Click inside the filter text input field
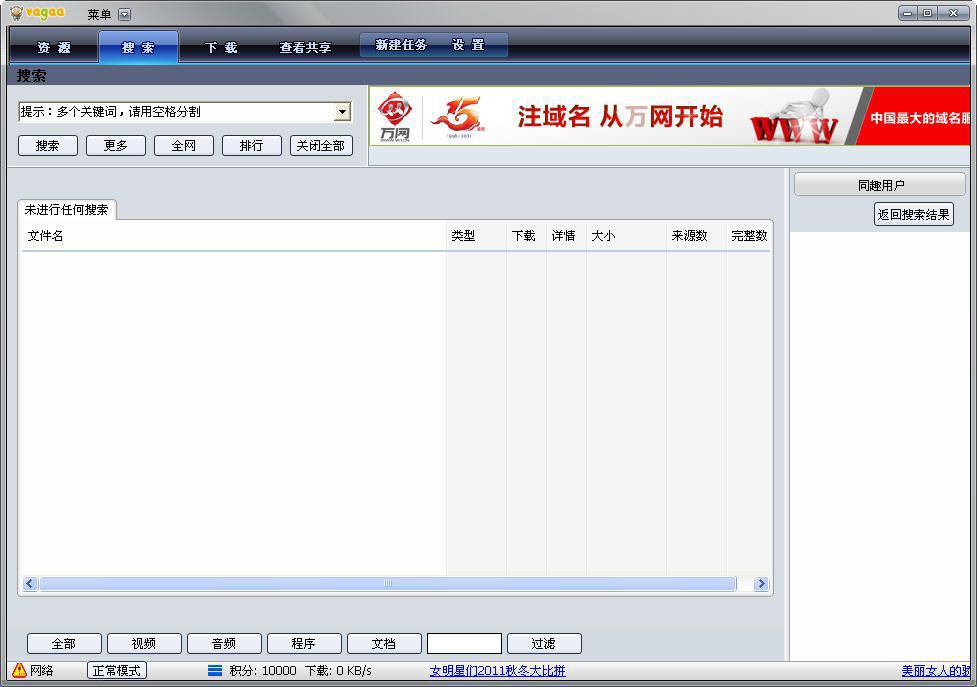Image resolution: width=977 pixels, height=687 pixels. tap(466, 643)
